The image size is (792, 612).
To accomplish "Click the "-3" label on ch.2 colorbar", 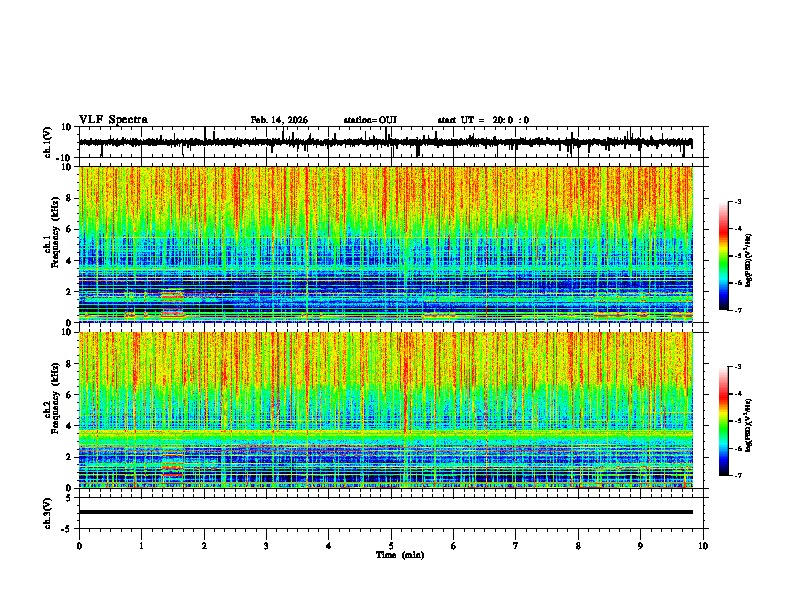I will [x=738, y=367].
